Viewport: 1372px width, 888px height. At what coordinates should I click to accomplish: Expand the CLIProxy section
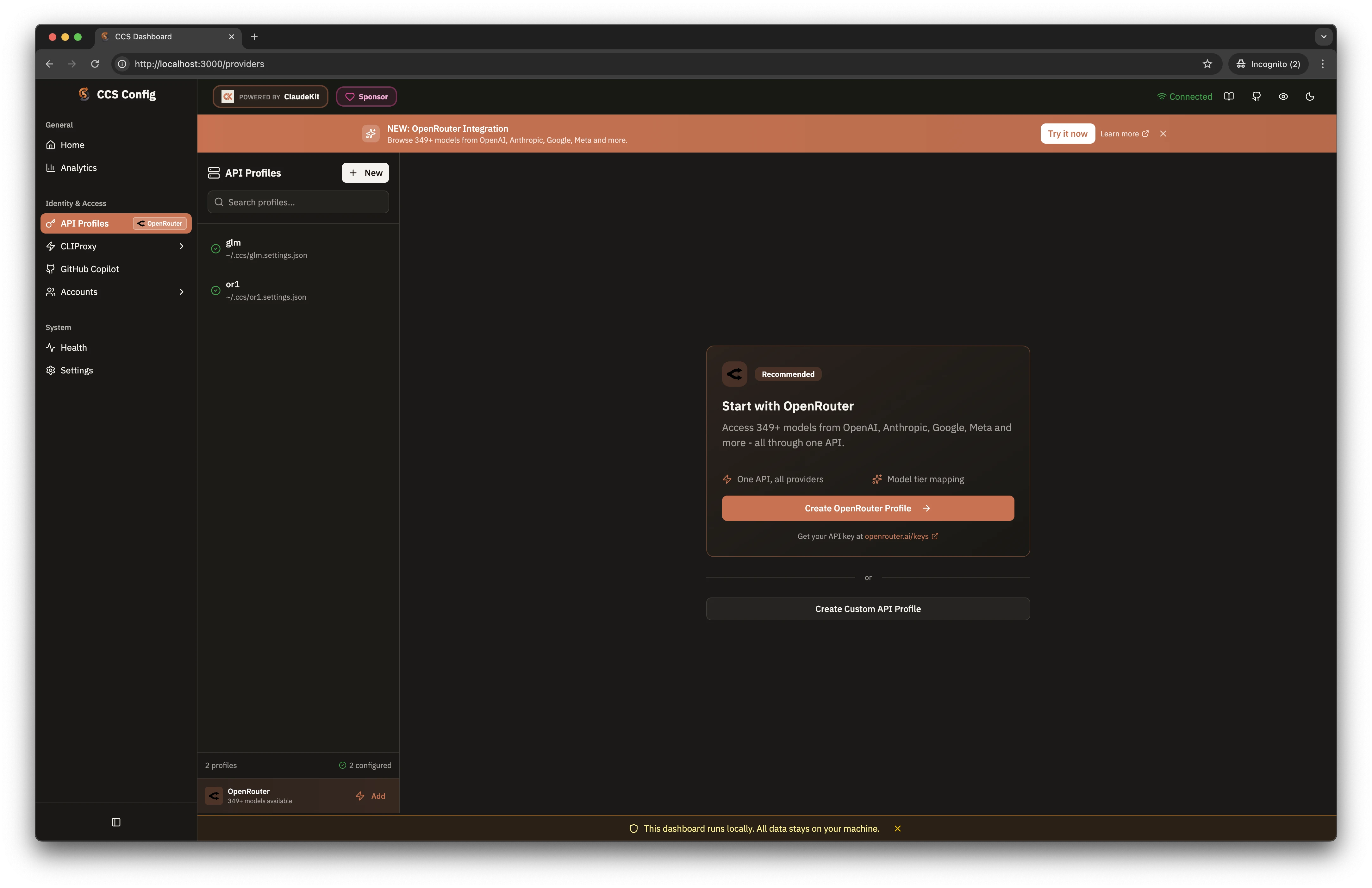pos(181,246)
